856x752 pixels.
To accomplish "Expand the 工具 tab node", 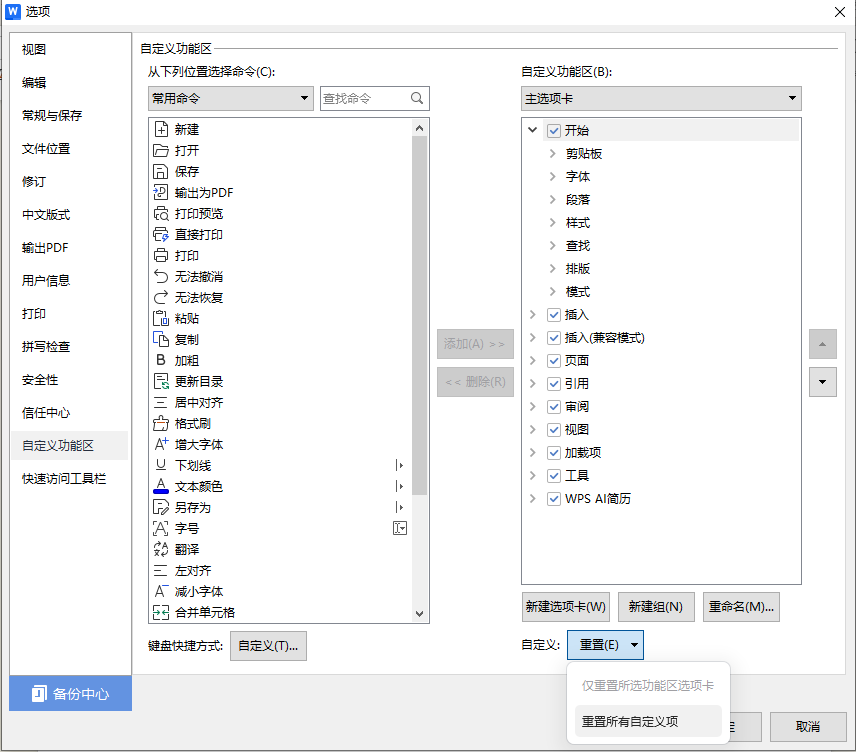I will 532,476.
